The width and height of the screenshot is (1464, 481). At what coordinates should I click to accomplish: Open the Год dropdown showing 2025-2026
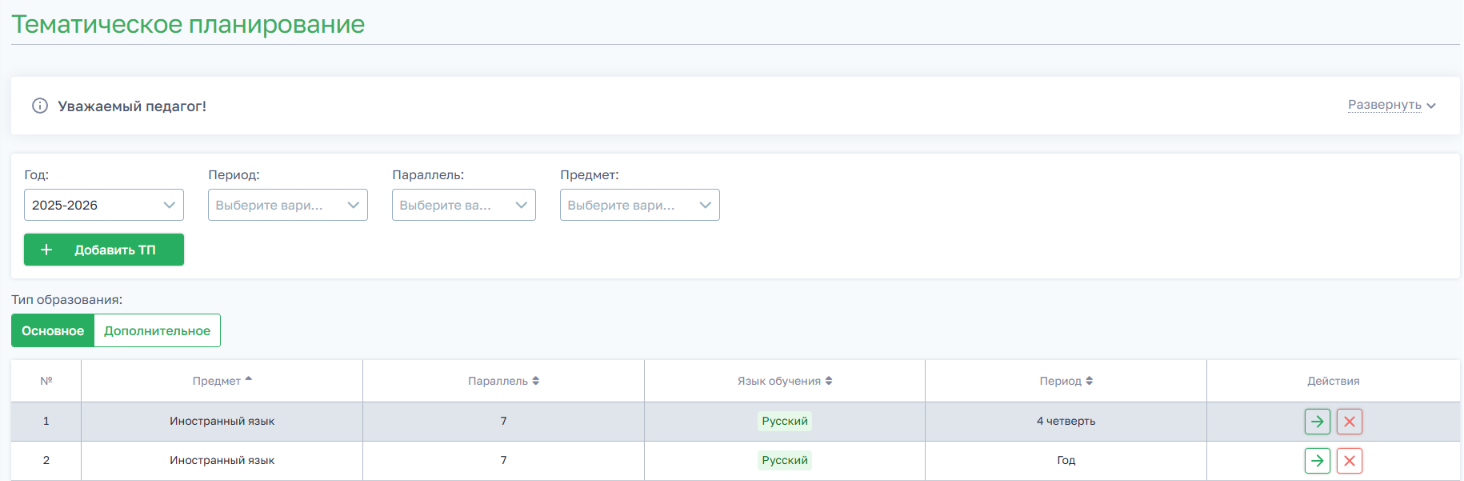tap(104, 205)
